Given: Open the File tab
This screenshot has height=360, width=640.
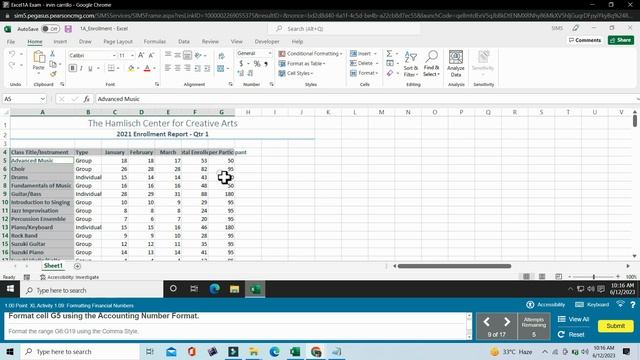Looking at the screenshot, I should coord(11,42).
